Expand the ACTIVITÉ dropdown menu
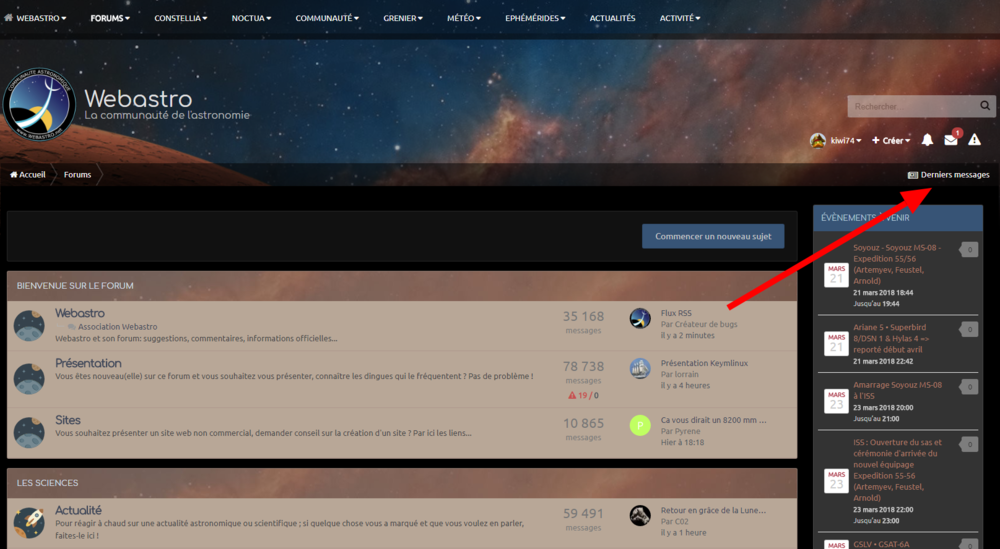Viewport: 1000px width, 549px height. (x=680, y=18)
